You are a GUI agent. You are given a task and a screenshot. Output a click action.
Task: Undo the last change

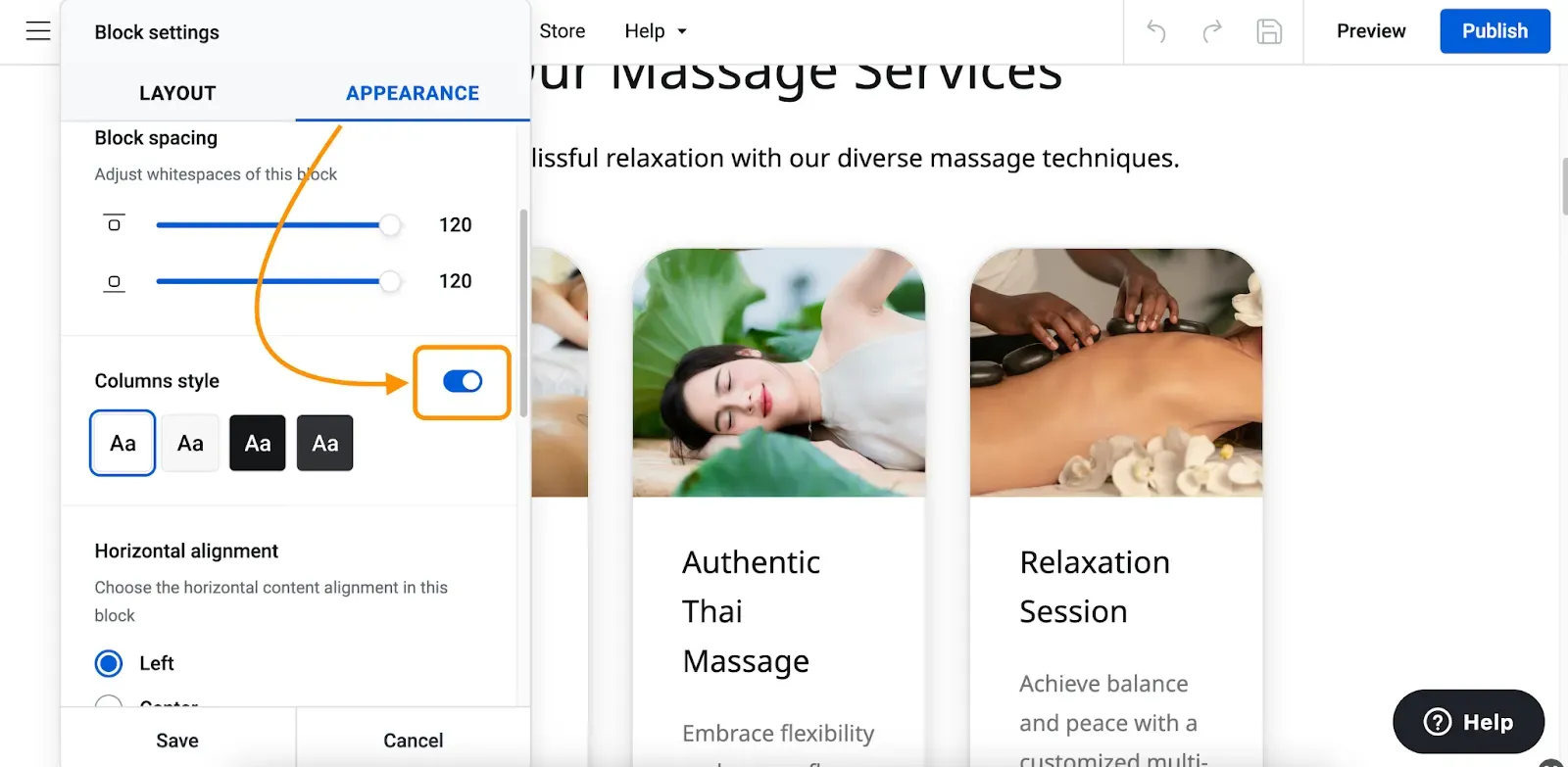tap(1156, 31)
